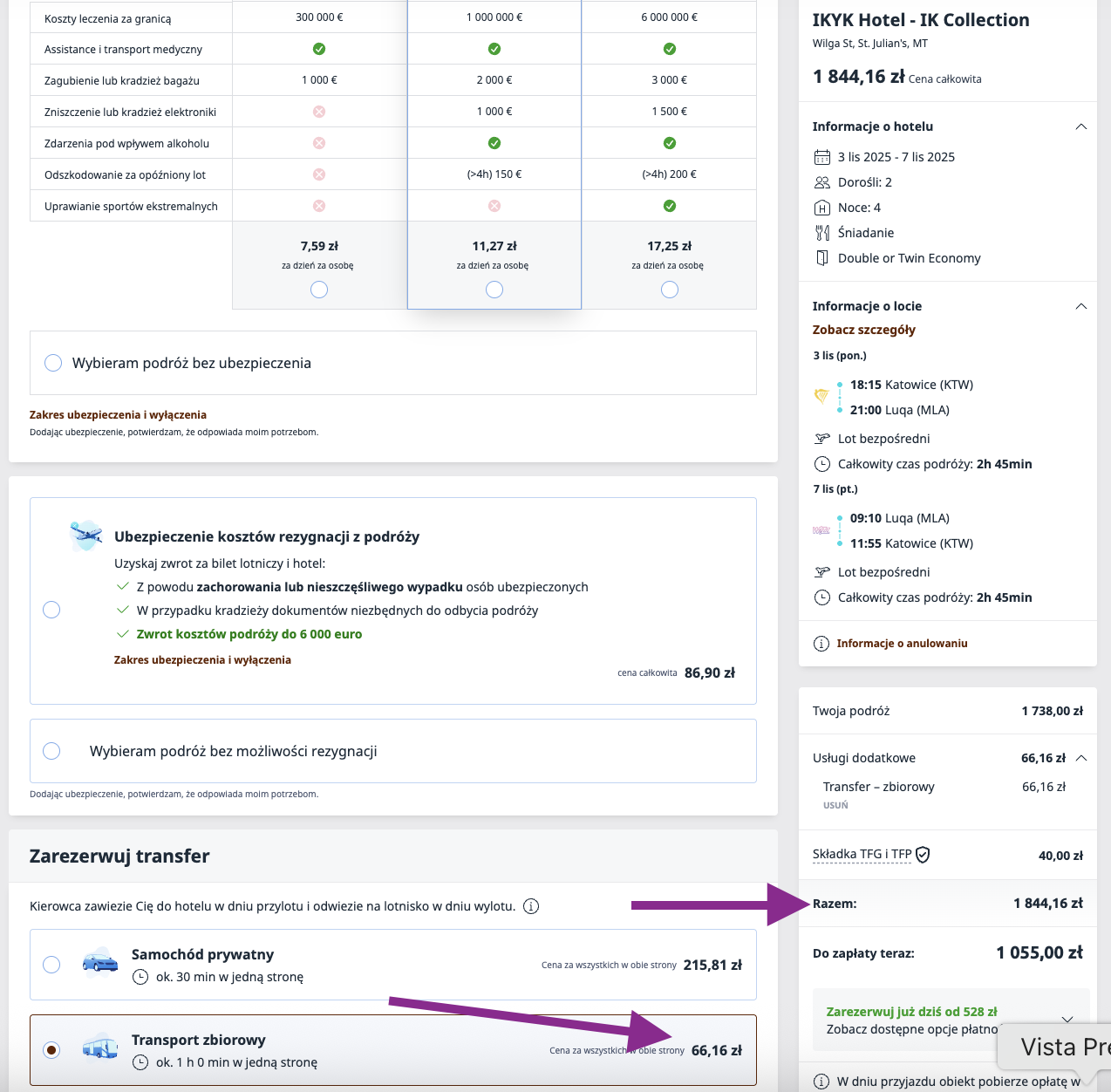Click Ryanair airline logo for outbound flight
1111x1092 pixels.
[x=821, y=396]
